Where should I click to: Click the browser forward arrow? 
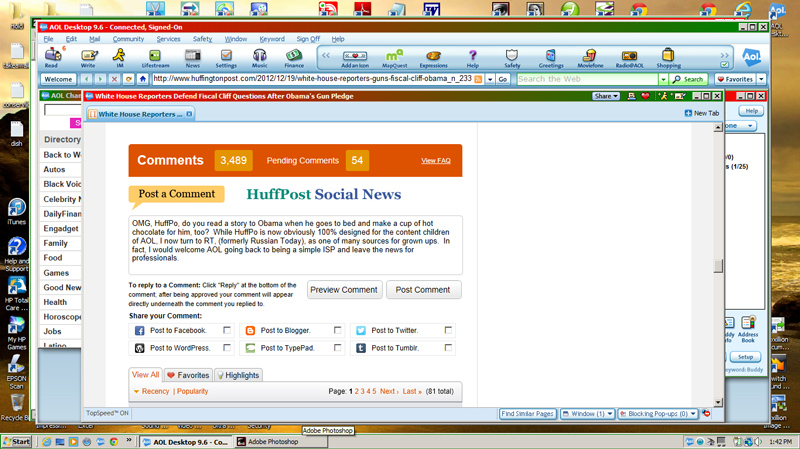click(101, 79)
